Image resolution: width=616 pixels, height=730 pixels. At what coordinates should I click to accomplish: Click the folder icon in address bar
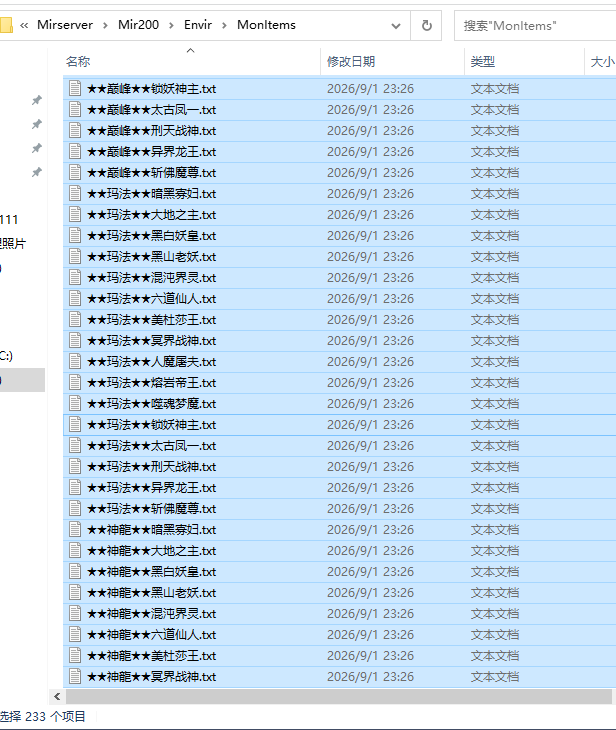6,25
